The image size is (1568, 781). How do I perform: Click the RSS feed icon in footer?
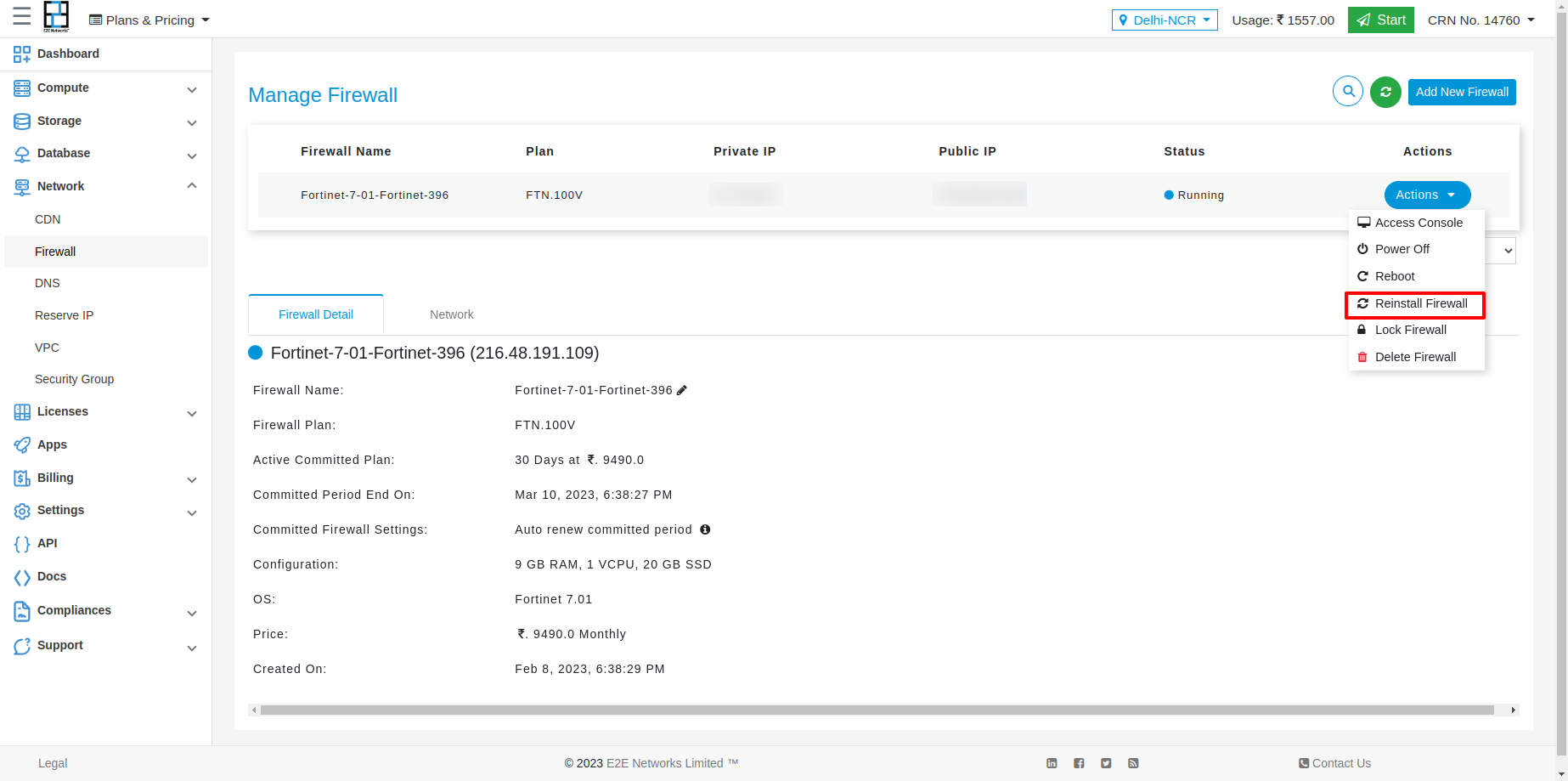pyautogui.click(x=1133, y=763)
